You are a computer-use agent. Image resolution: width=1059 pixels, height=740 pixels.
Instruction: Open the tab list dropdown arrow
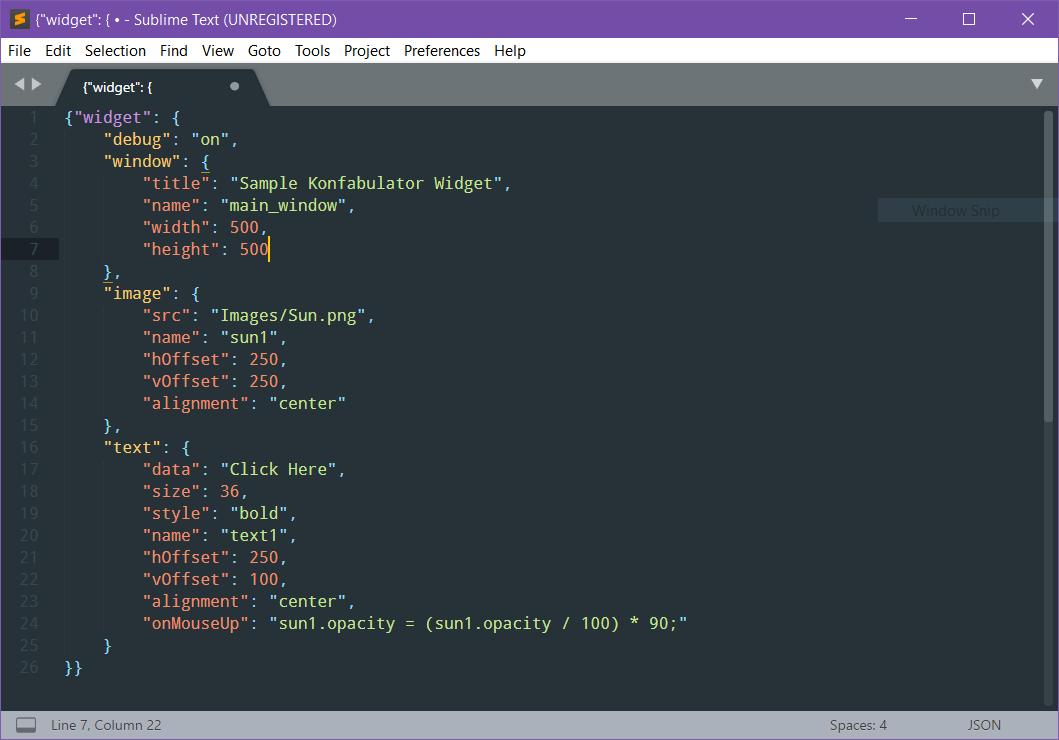pos(1037,84)
